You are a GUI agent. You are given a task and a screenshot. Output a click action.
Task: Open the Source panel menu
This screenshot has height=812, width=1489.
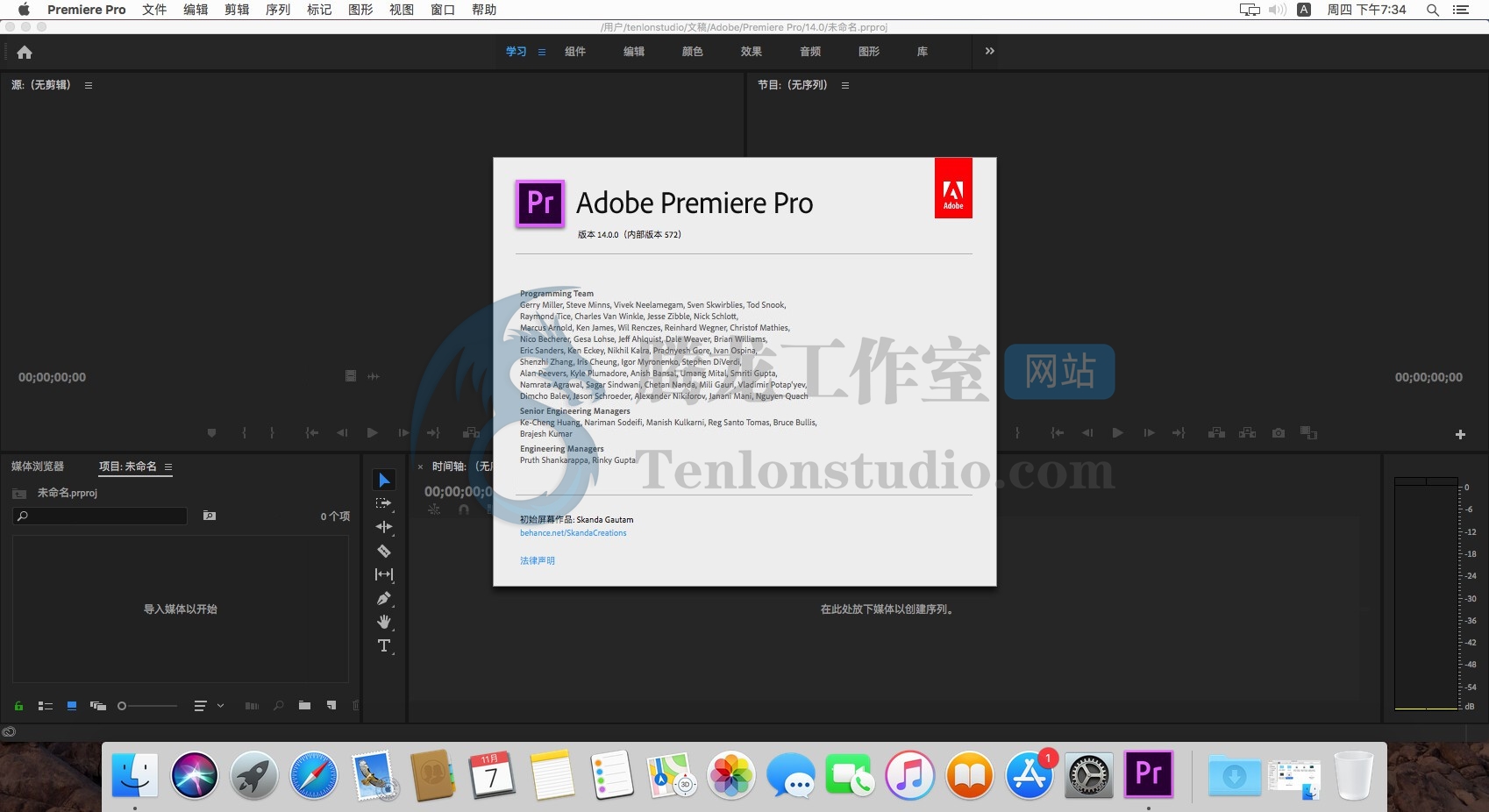click(89, 85)
